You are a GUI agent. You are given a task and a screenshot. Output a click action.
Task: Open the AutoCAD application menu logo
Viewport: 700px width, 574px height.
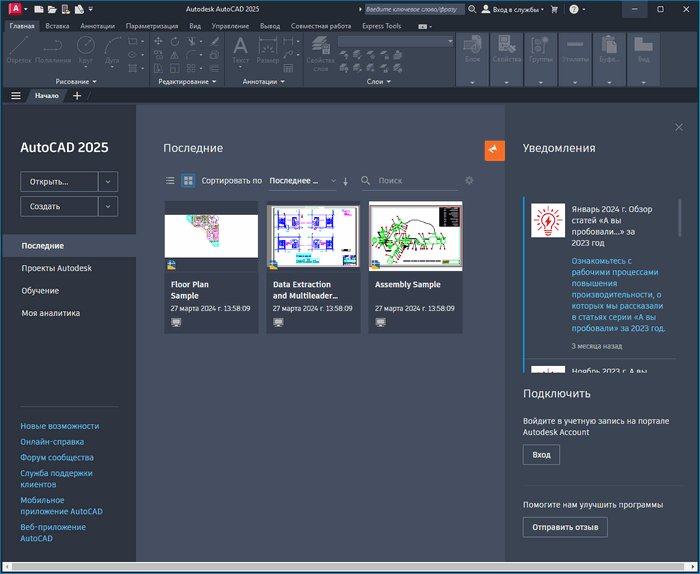16,9
